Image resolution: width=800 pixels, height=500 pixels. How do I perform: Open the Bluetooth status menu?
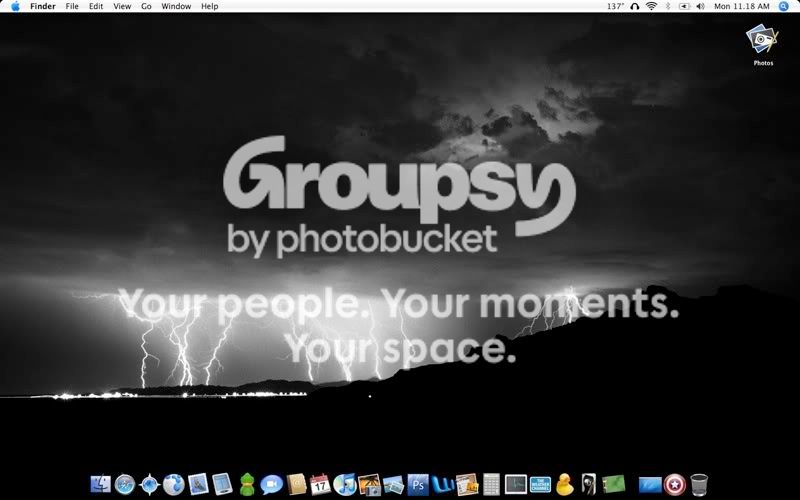(x=668, y=6)
